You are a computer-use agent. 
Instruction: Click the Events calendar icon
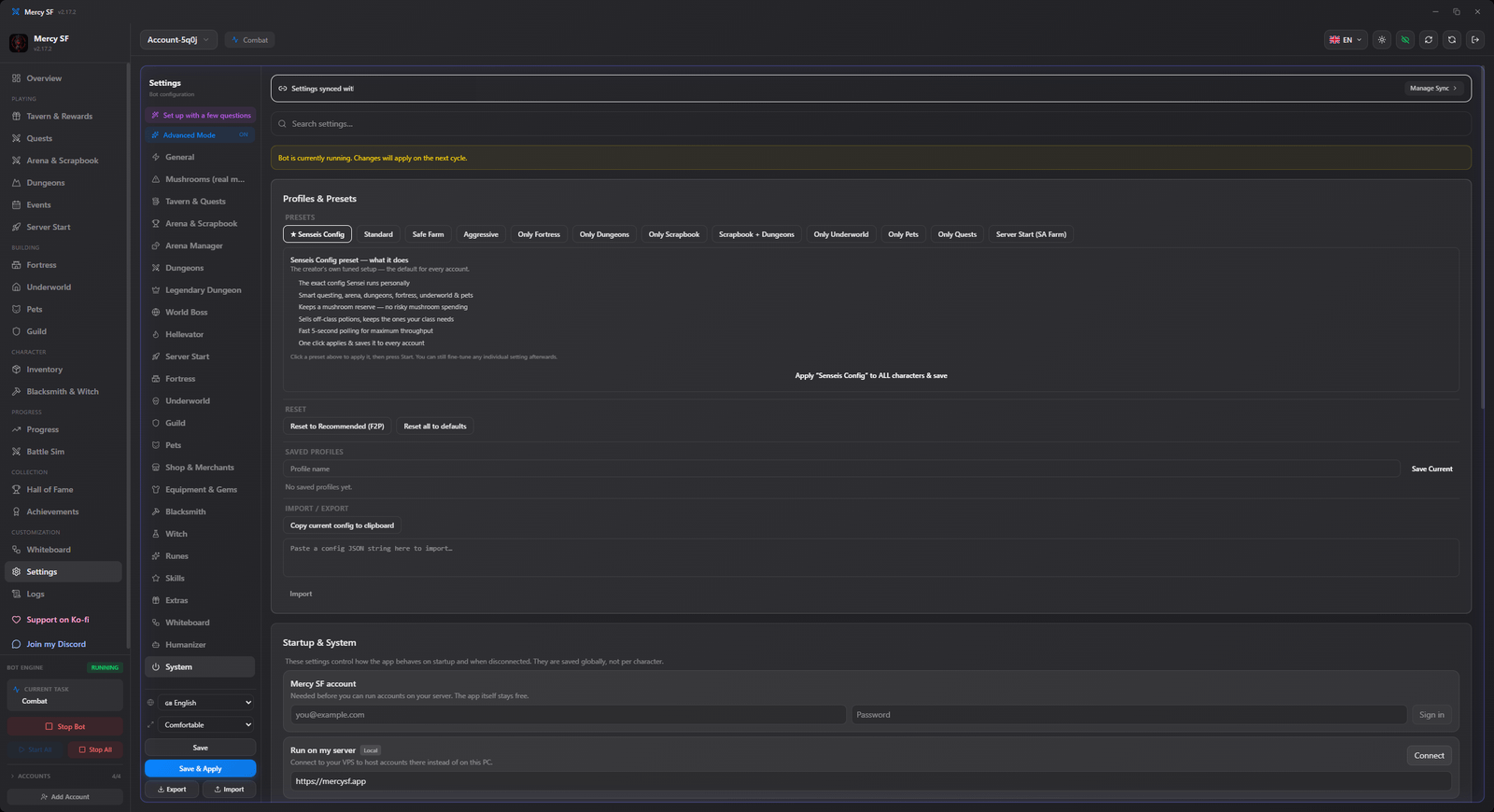click(x=16, y=205)
